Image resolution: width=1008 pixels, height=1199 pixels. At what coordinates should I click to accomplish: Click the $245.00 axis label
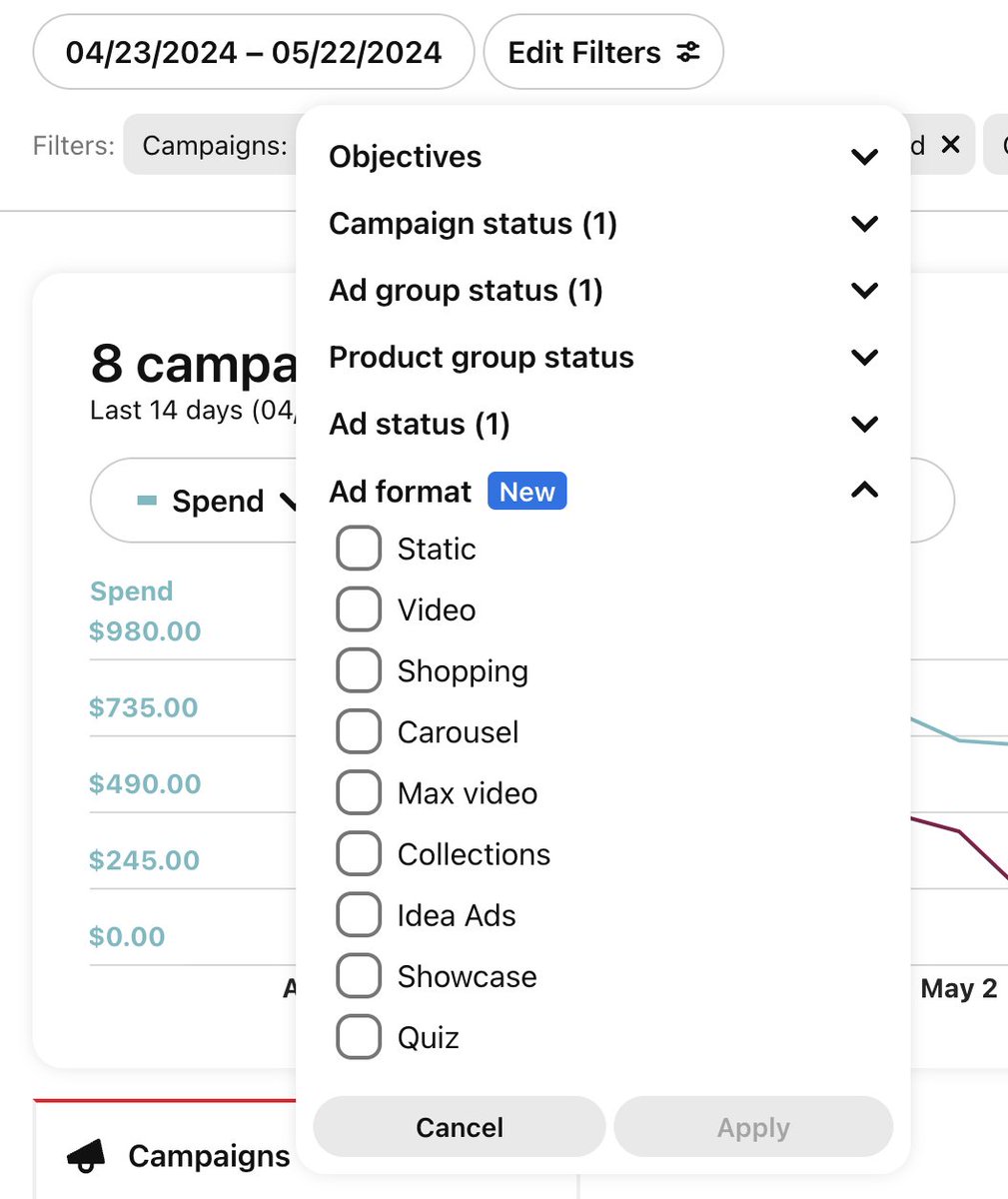pos(144,859)
